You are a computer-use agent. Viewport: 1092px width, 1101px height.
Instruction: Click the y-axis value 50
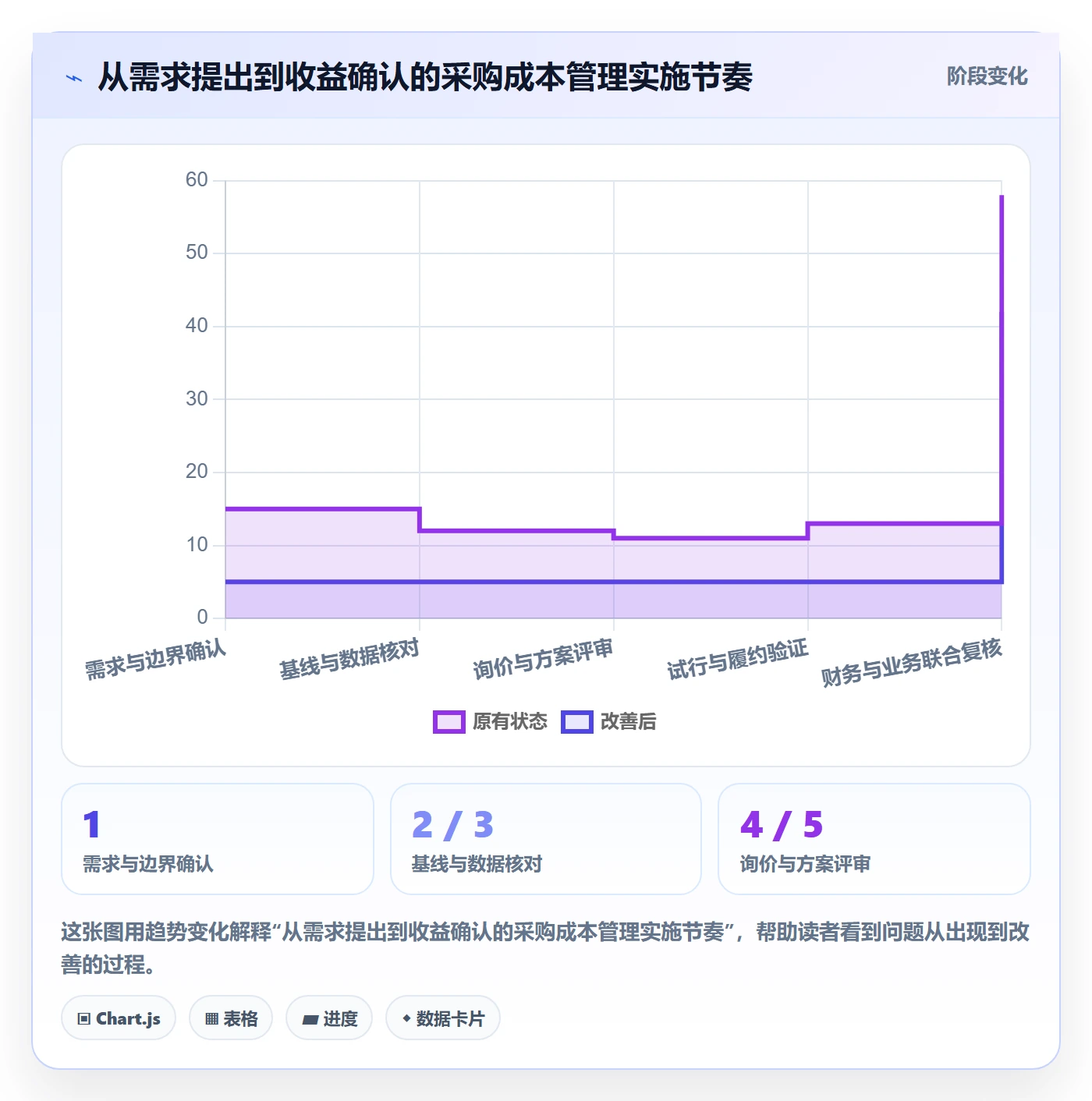pos(197,253)
